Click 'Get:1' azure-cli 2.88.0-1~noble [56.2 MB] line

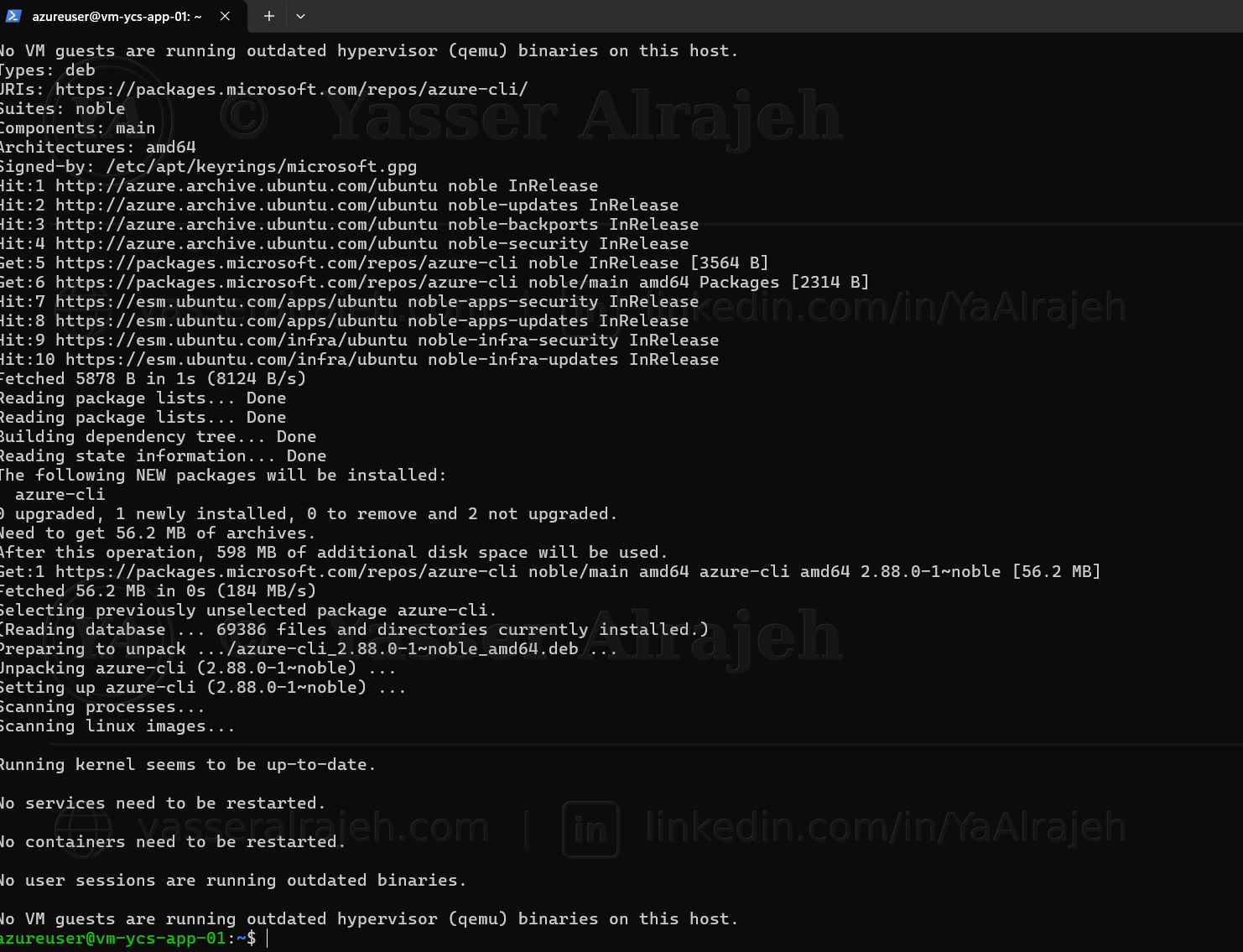click(551, 571)
